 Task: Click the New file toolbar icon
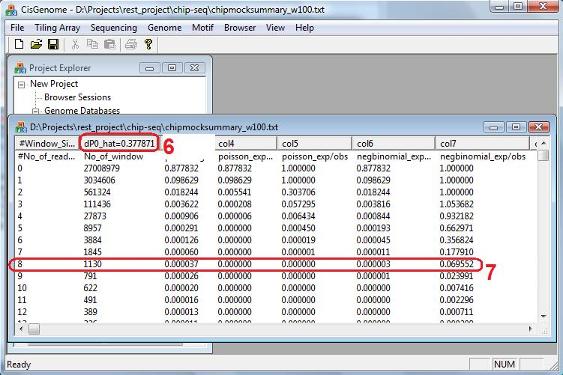[x=19, y=45]
